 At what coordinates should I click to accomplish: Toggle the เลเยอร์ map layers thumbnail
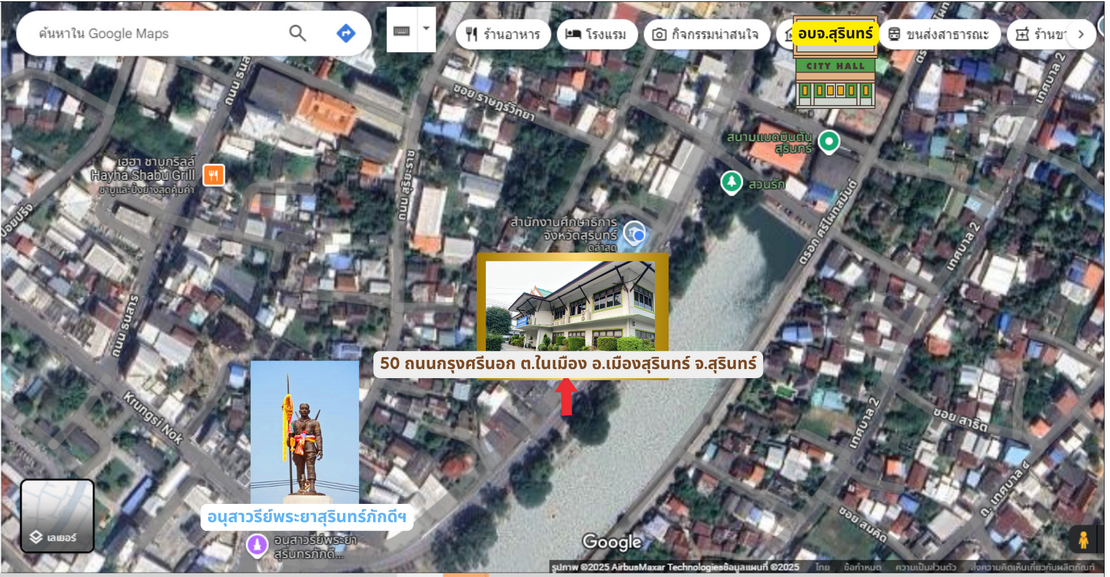(x=57, y=516)
